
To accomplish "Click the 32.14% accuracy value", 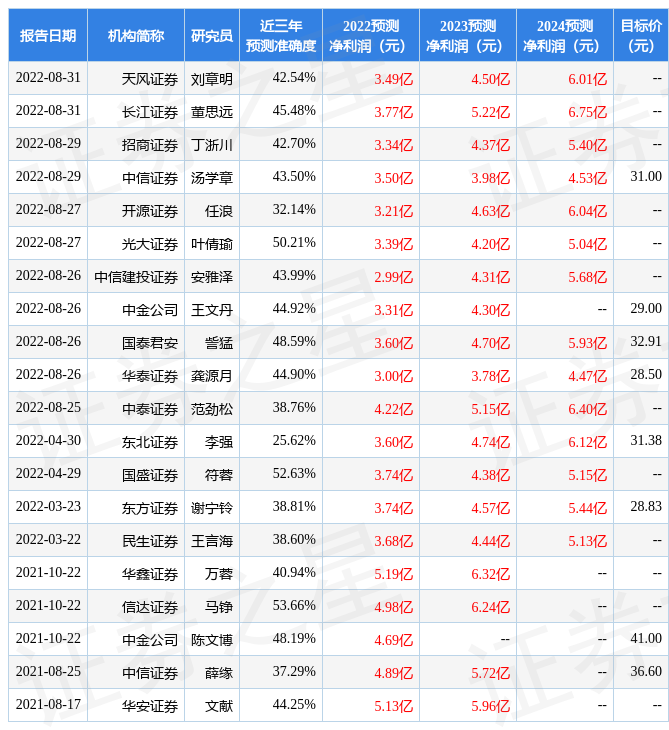I will tap(294, 210).
